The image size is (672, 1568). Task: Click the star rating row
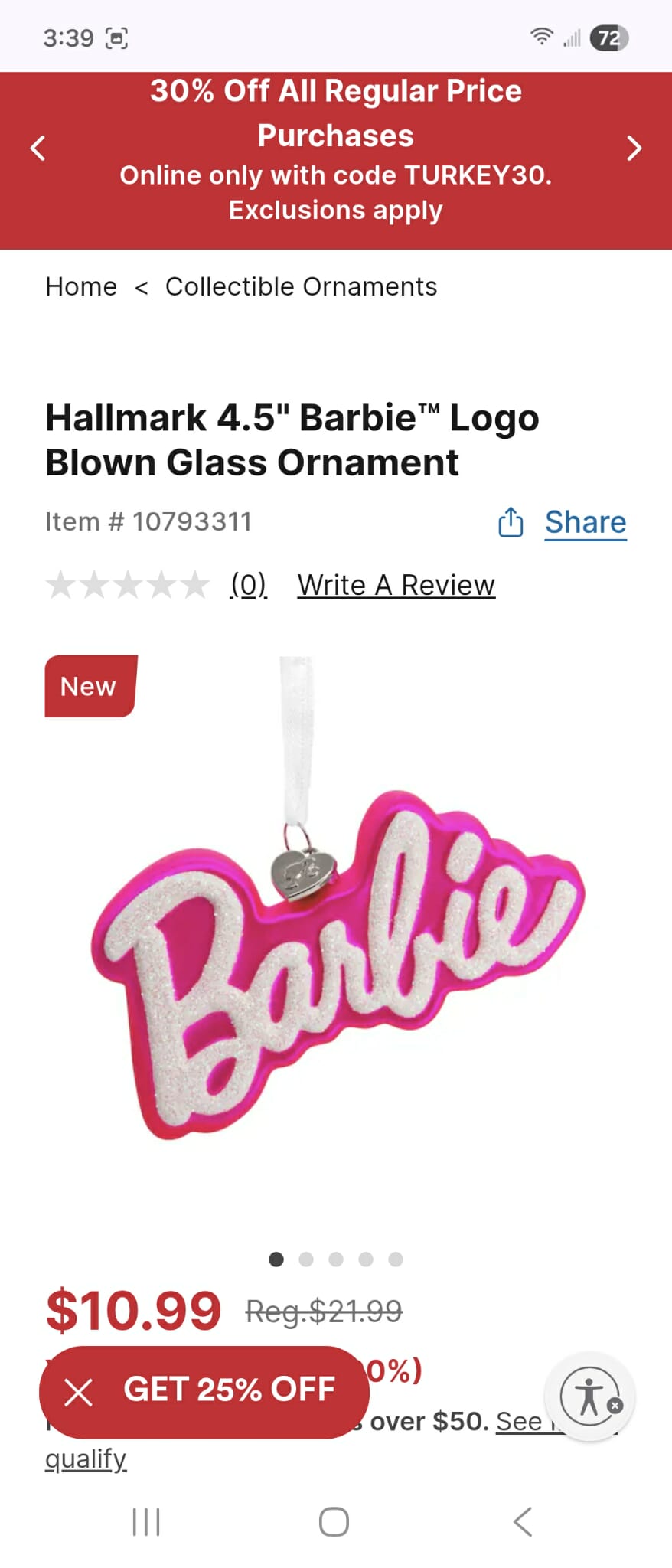click(127, 585)
